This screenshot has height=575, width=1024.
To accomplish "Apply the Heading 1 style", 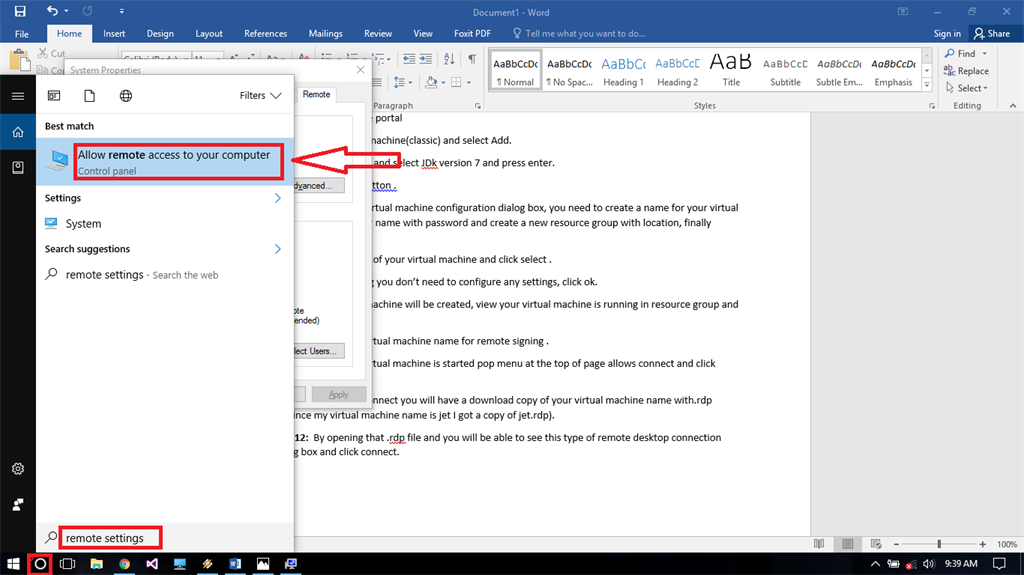I will point(623,70).
